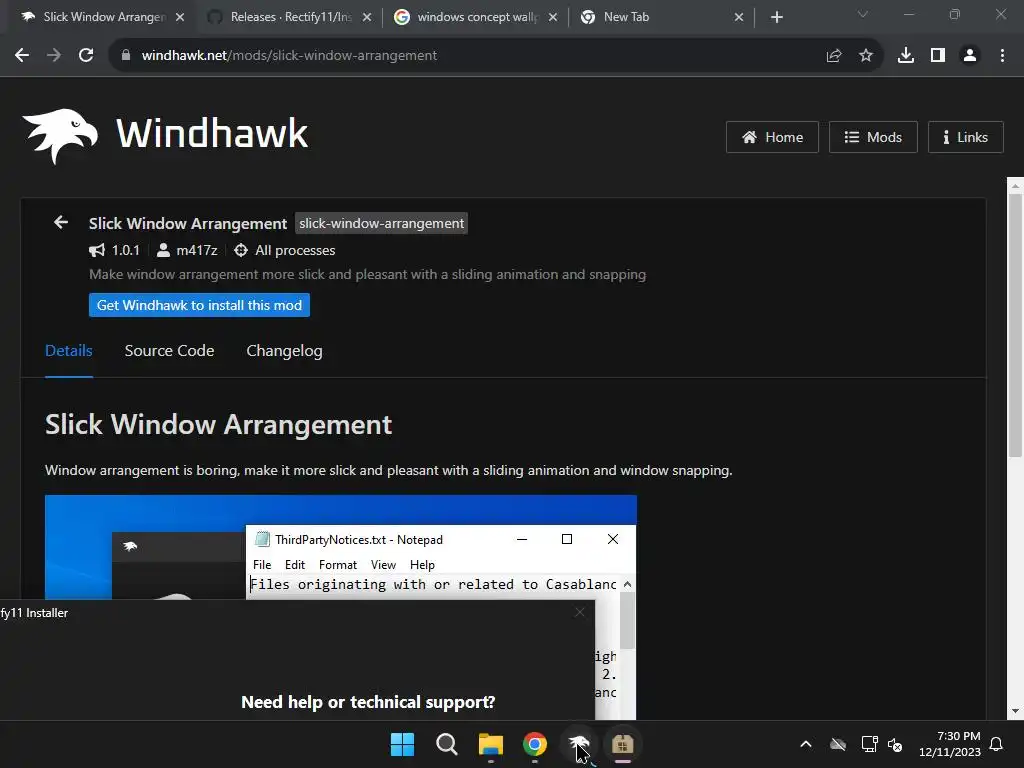Screen dimensions: 1024x768
Task: Click the browser forward arrow
Action: [54, 56]
